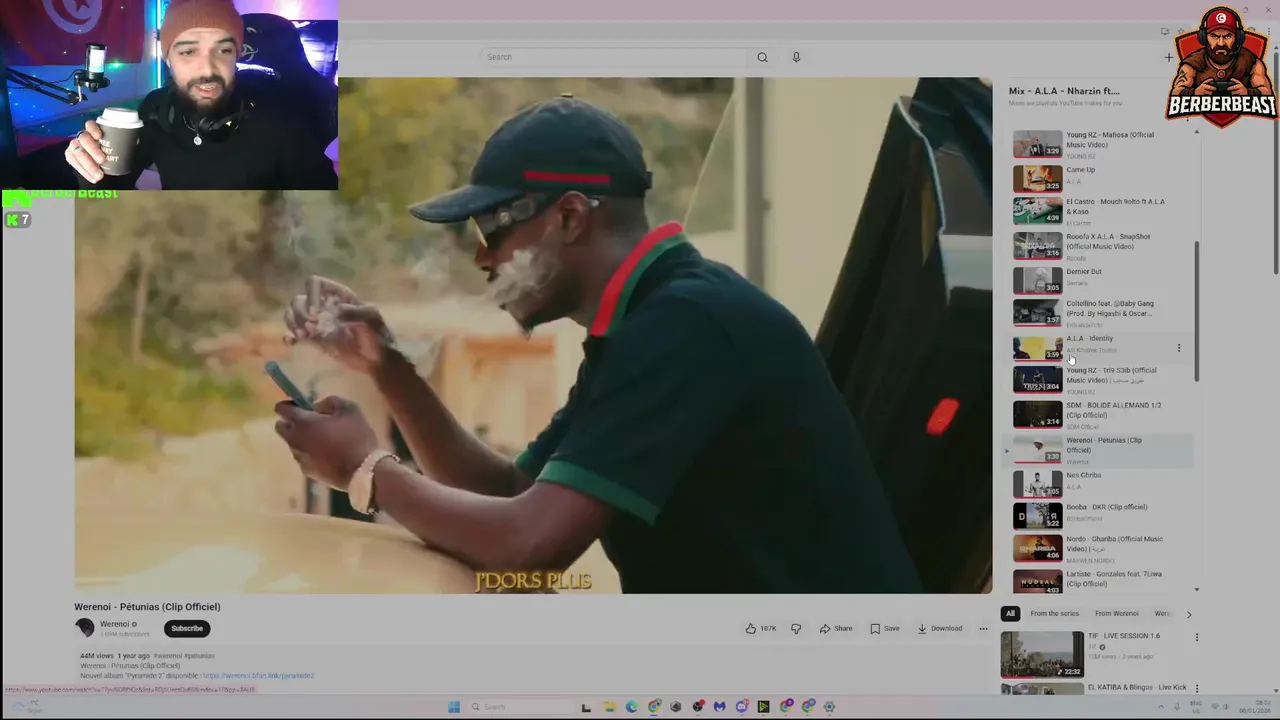Play SDM - BOLIDE ALLEMAND 1/2 thumbnail
The width and height of the screenshot is (1280, 720).
coord(1037,414)
